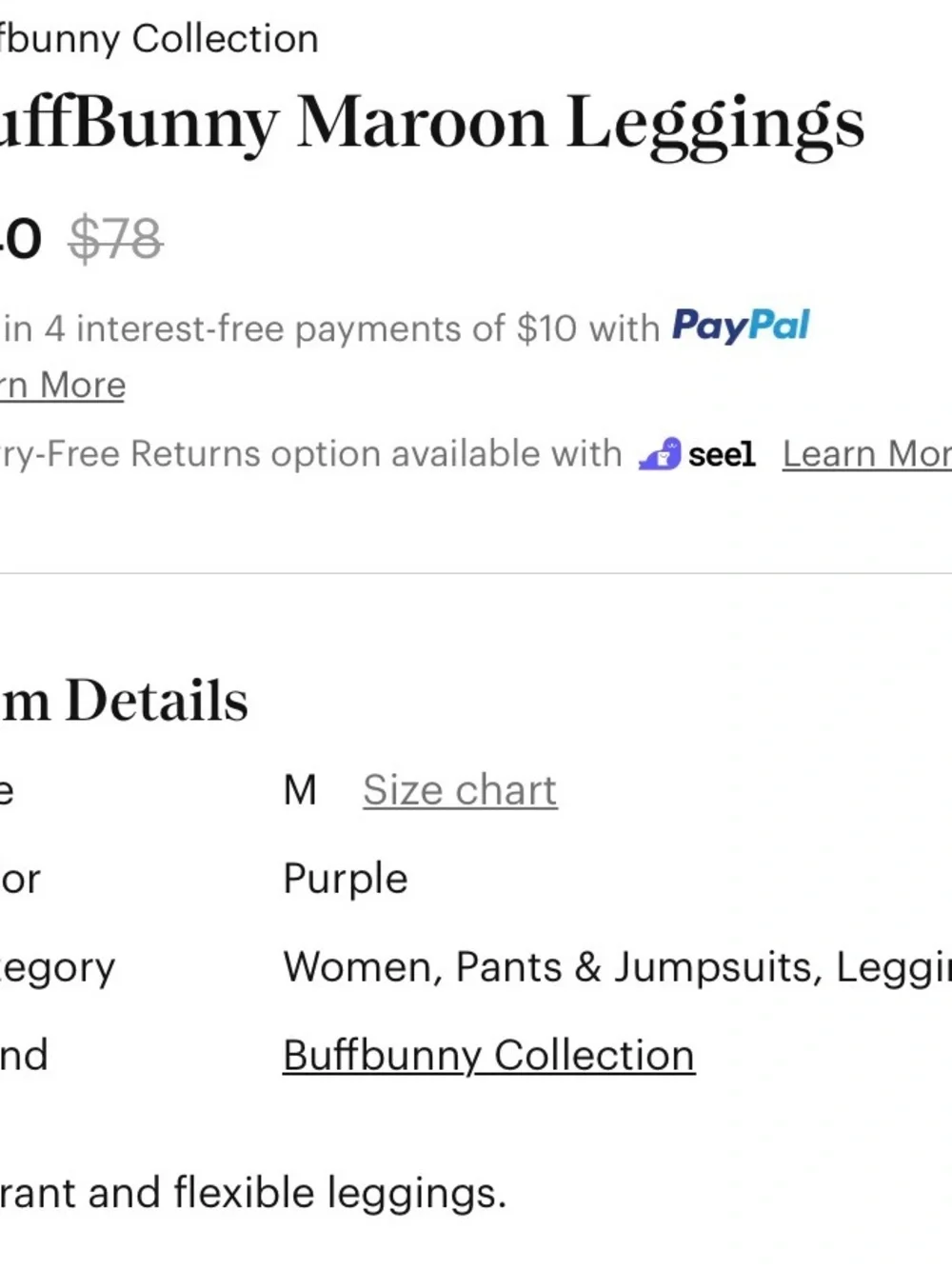Click the seel shield icon

660,454
